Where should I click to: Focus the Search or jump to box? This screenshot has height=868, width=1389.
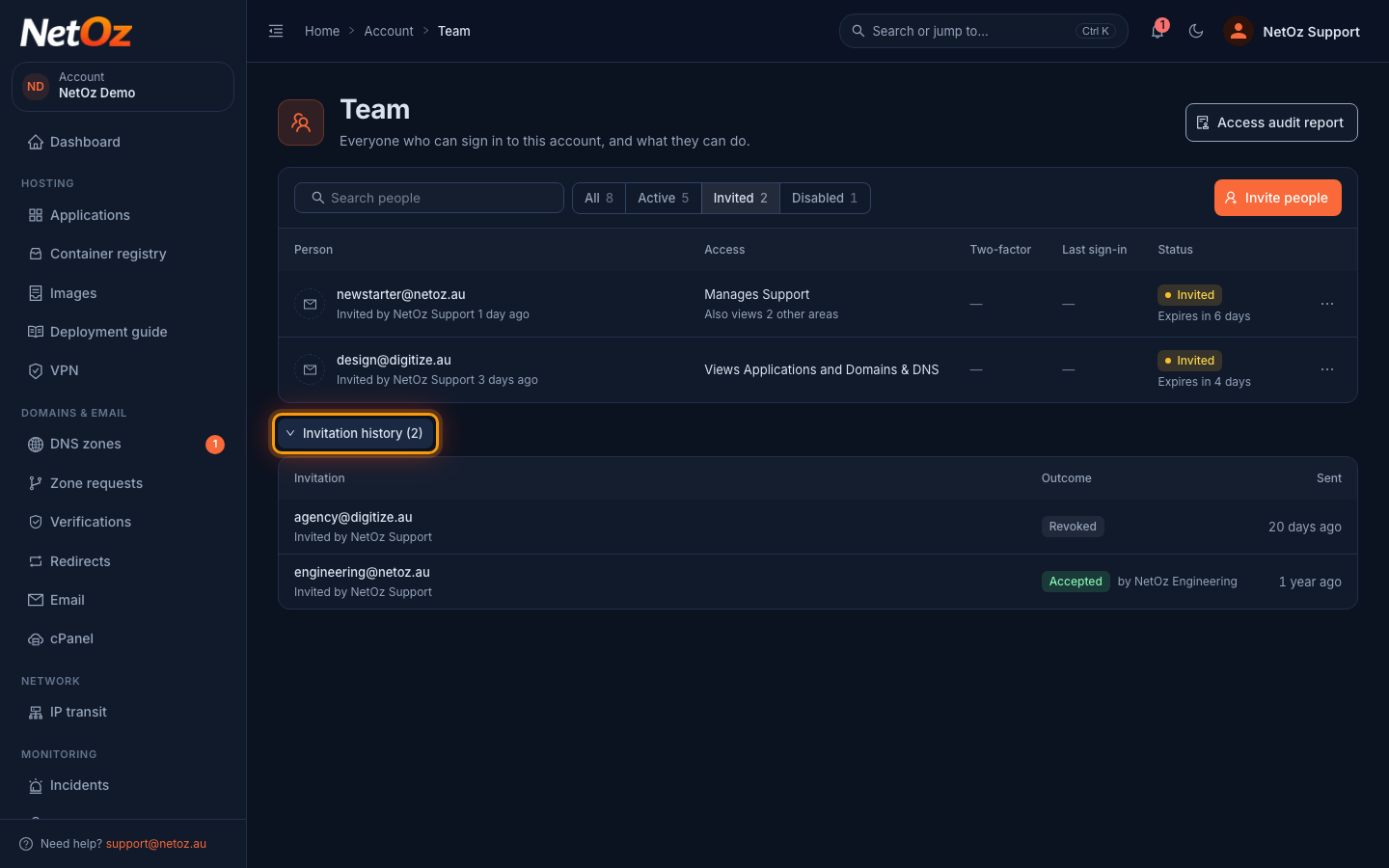click(x=984, y=31)
